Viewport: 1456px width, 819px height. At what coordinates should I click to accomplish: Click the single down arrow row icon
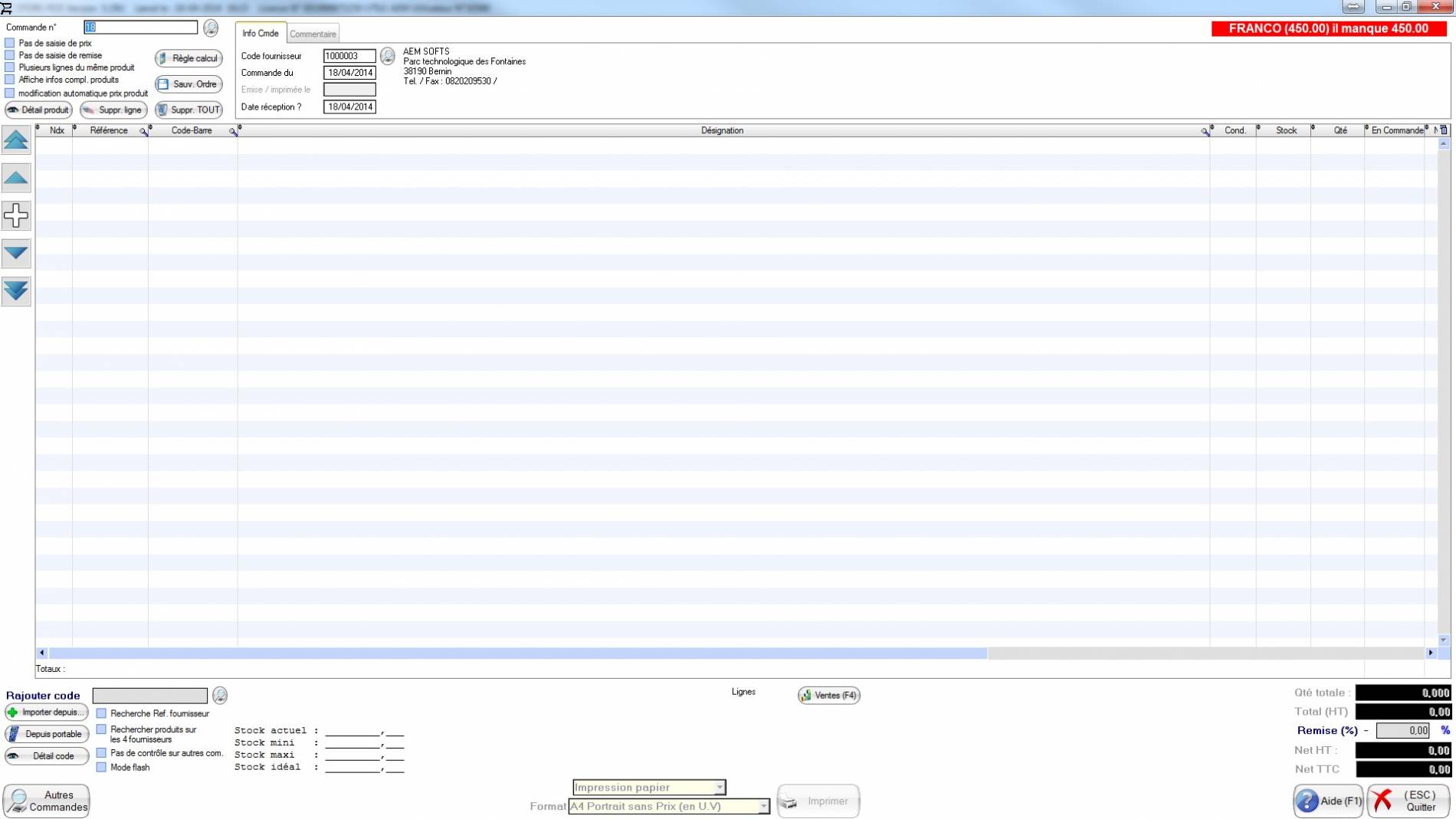(16, 253)
